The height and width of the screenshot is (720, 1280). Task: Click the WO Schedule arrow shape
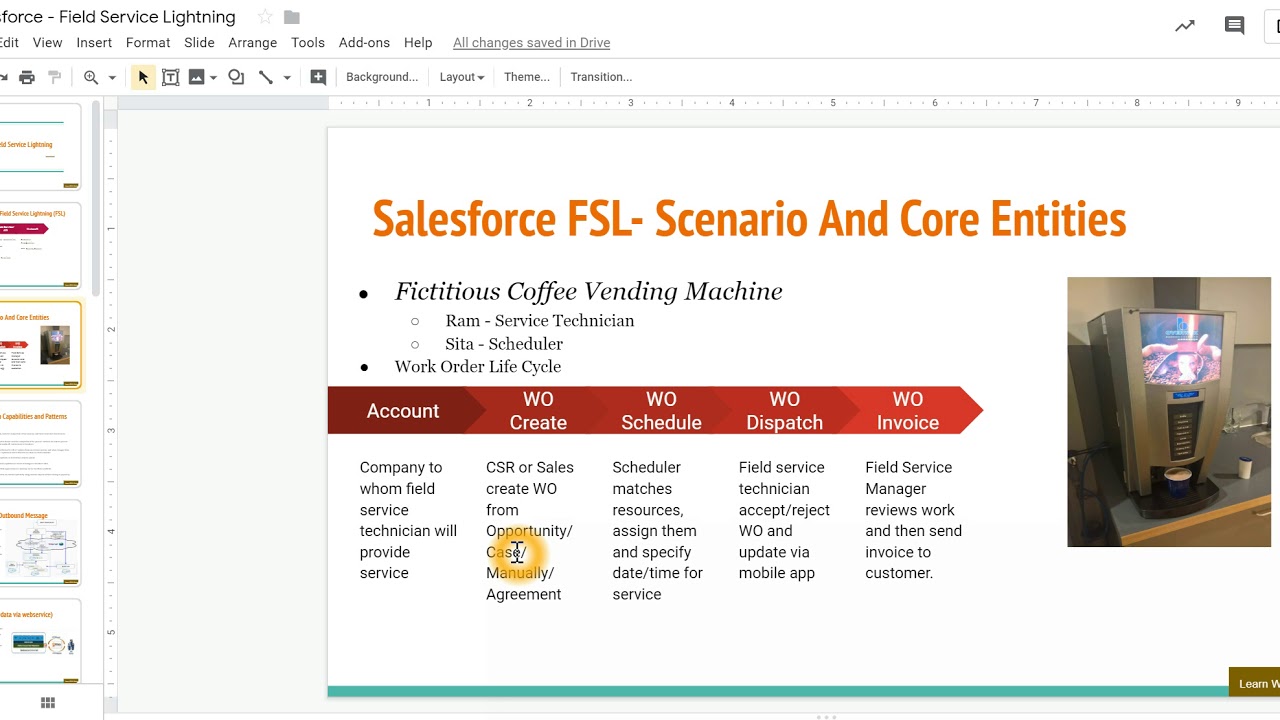pyautogui.click(x=661, y=411)
